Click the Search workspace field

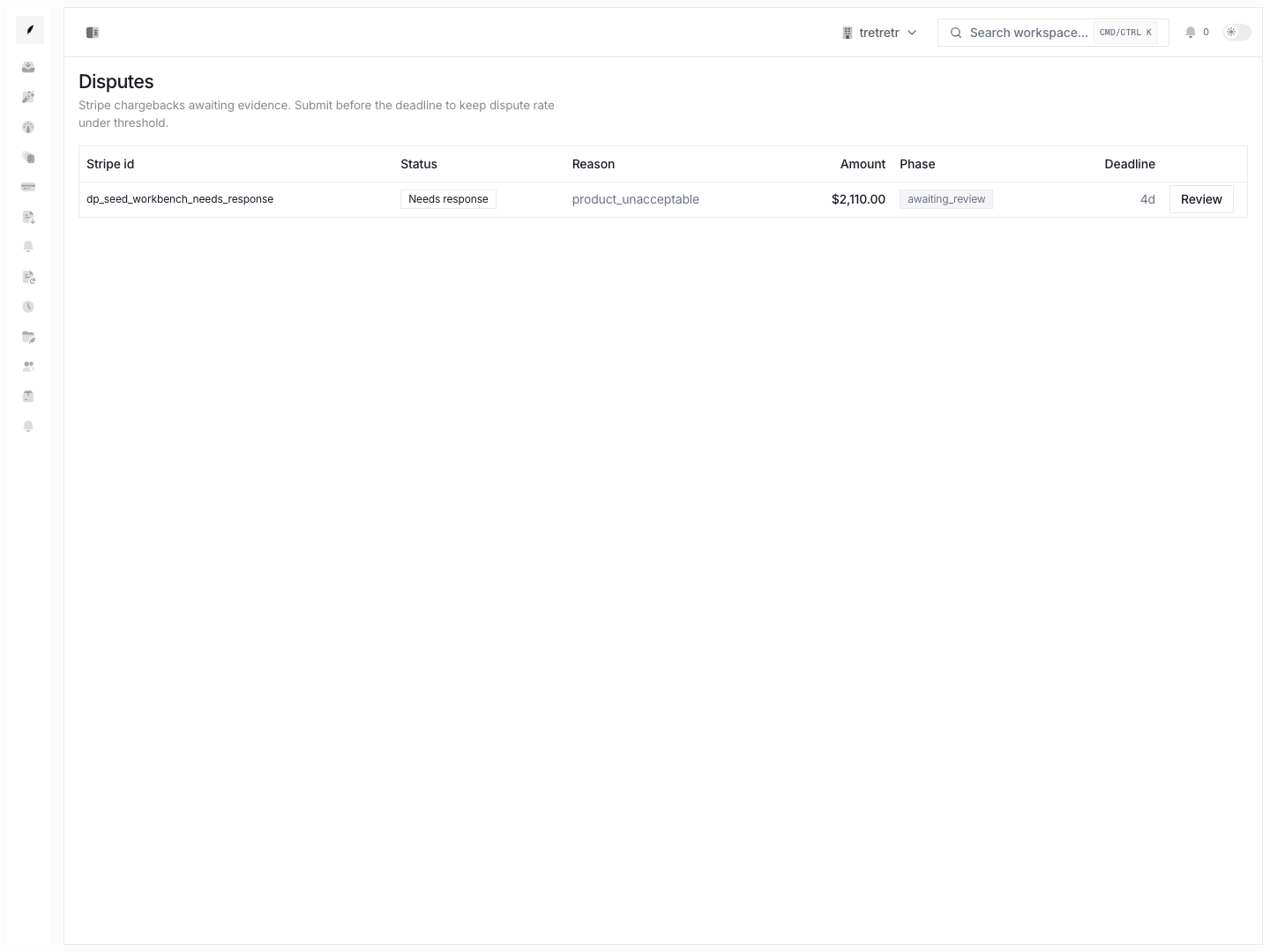coord(1053,33)
